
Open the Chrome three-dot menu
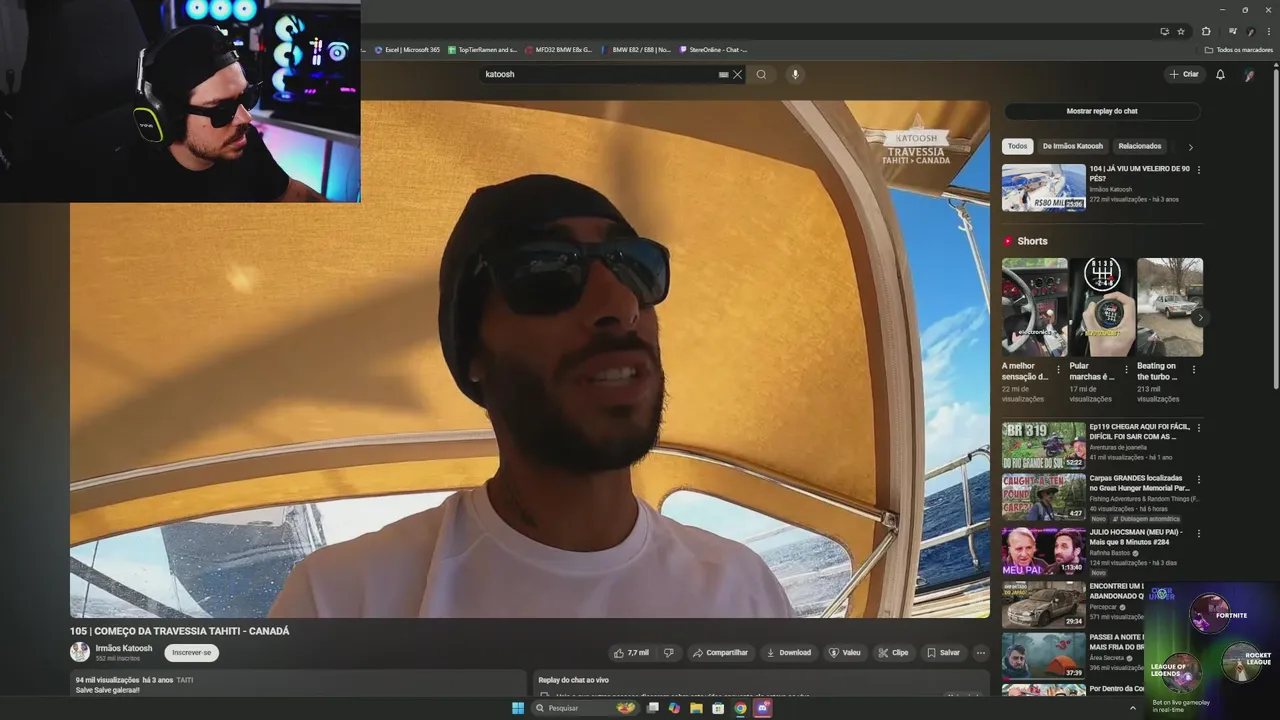(x=1268, y=31)
